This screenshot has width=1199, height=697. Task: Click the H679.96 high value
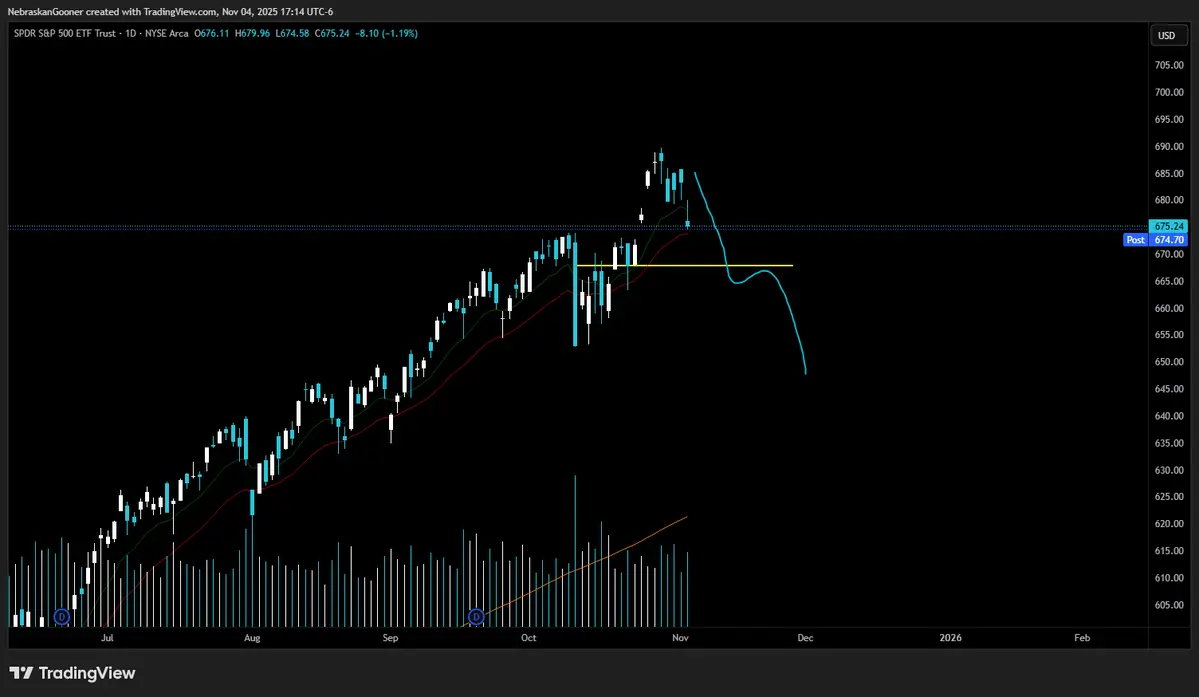pyautogui.click(x=252, y=34)
